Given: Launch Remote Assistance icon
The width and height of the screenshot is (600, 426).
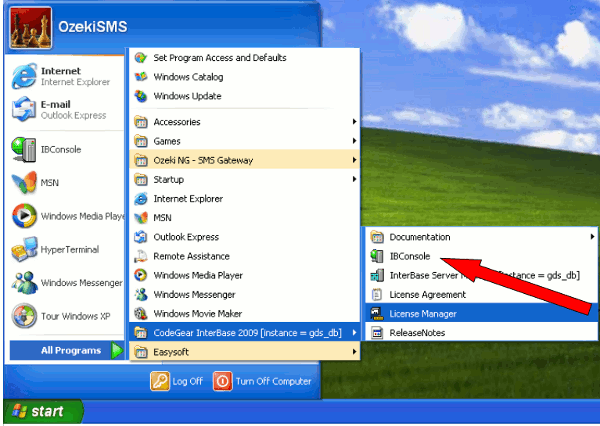Looking at the screenshot, I should (x=141, y=256).
